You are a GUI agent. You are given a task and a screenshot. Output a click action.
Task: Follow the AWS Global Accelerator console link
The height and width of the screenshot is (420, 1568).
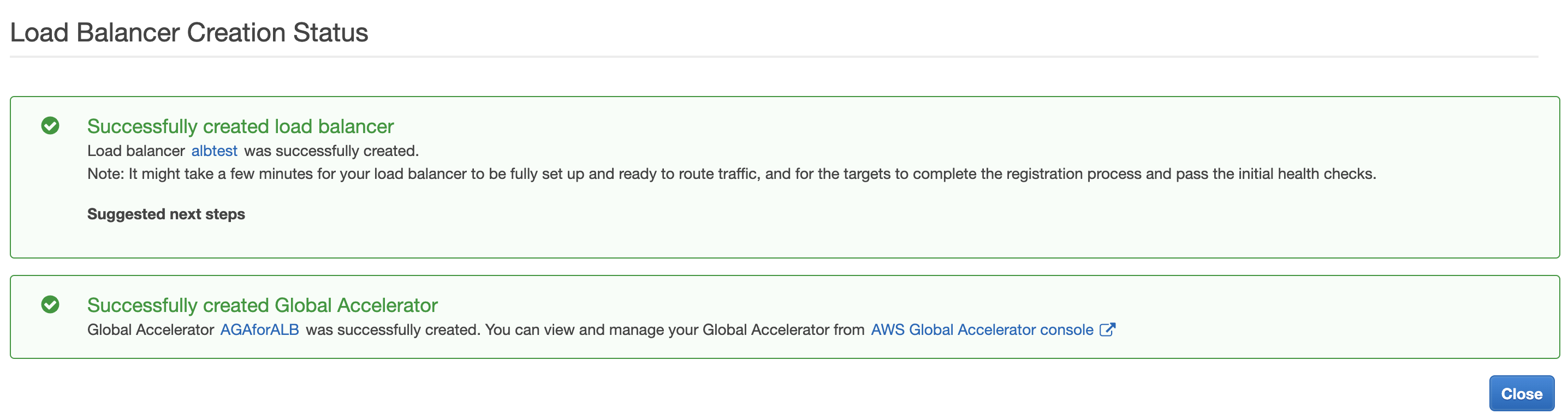pos(982,329)
